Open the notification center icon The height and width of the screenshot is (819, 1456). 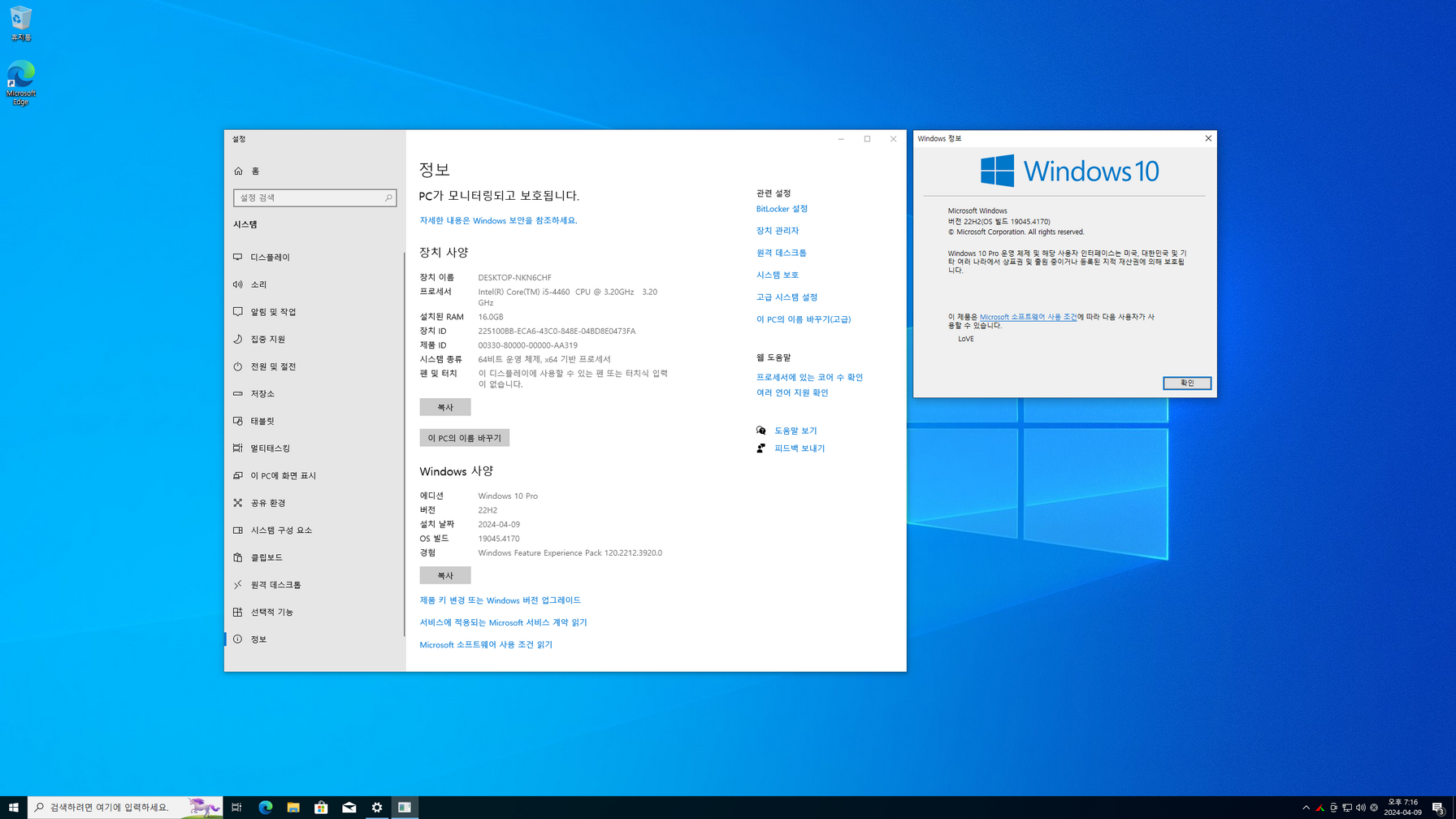coord(1438,808)
